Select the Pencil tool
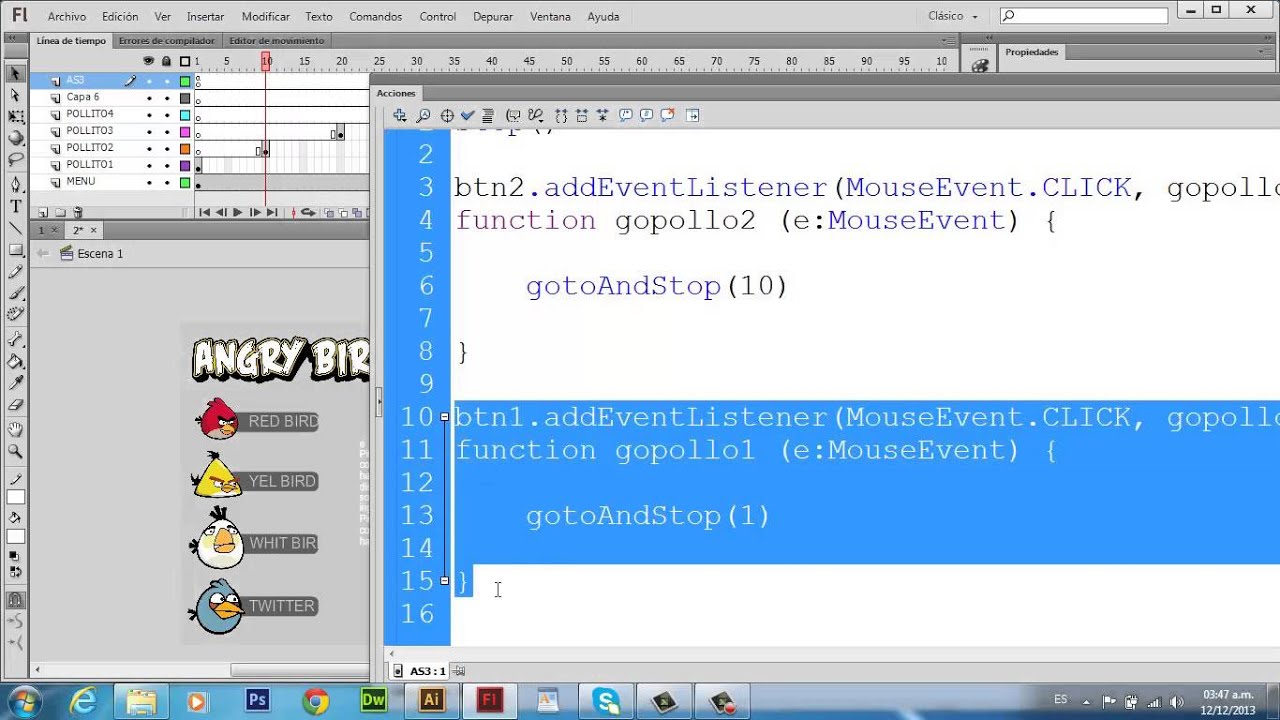The image size is (1280, 720). click(x=15, y=272)
